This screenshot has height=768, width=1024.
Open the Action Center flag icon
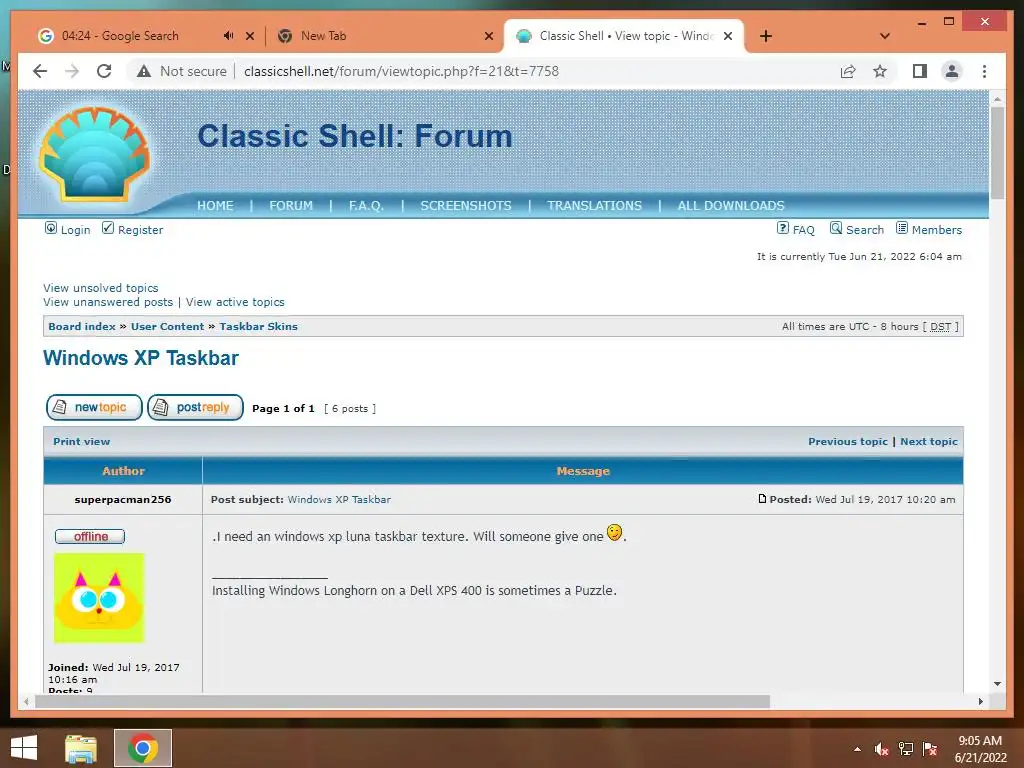coord(930,749)
